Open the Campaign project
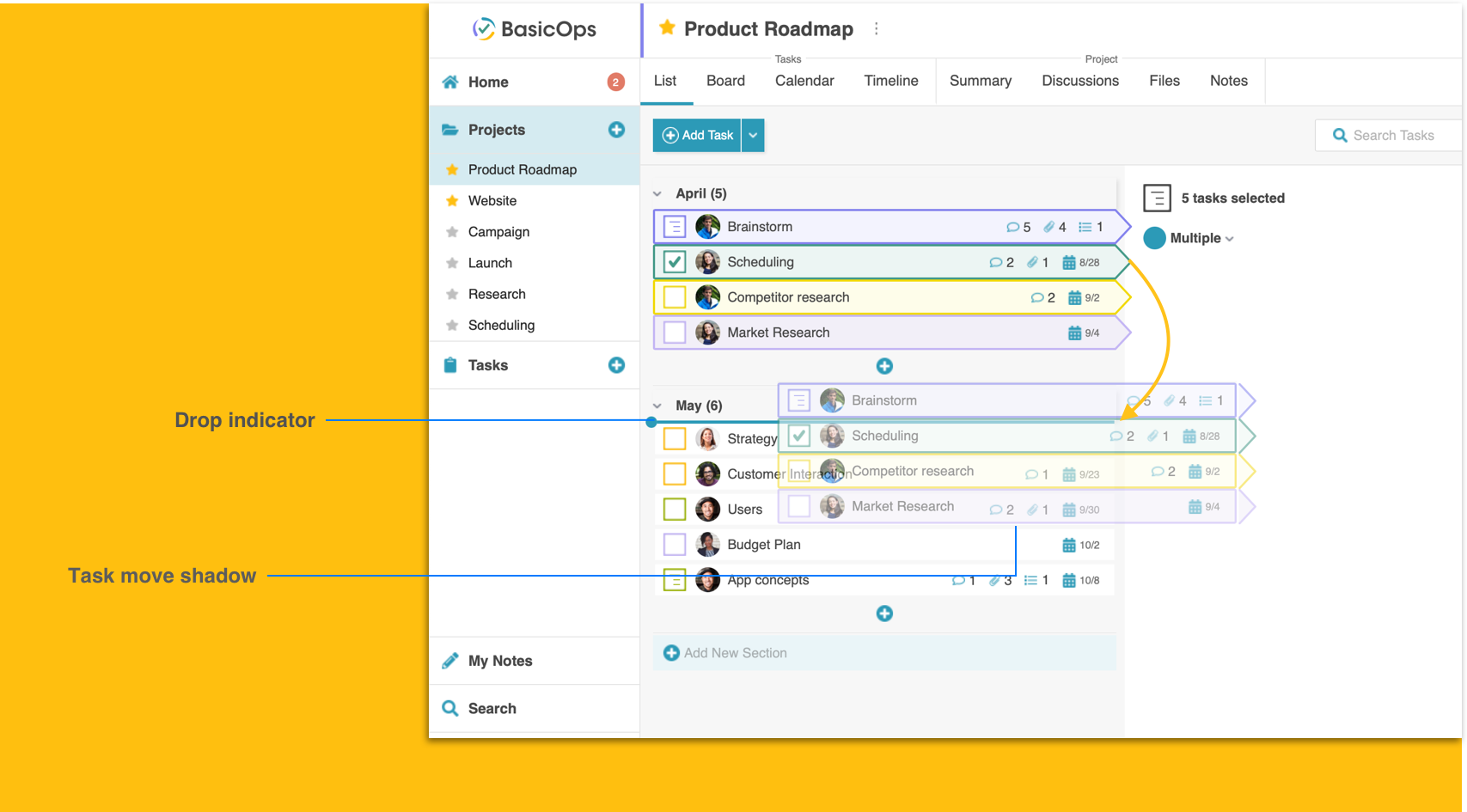 point(498,232)
